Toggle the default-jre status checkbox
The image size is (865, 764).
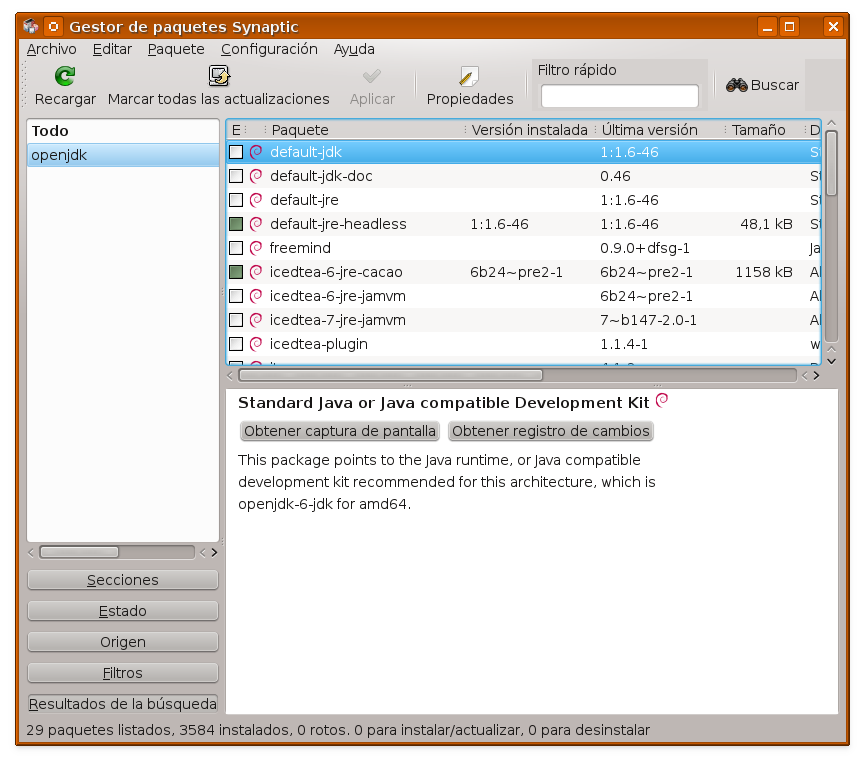[x=236, y=200]
